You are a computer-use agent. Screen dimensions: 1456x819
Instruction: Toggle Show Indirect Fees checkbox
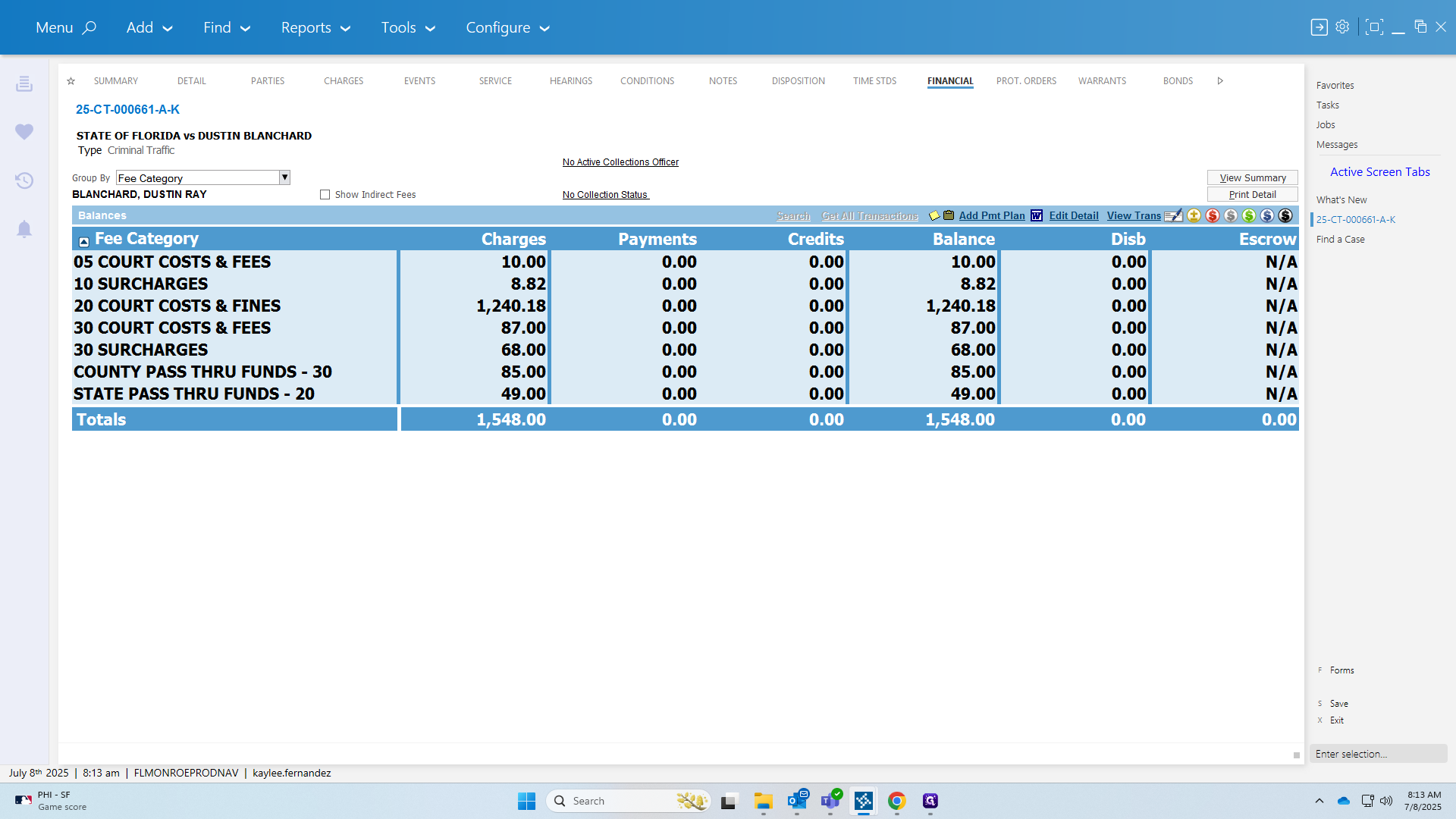point(325,195)
